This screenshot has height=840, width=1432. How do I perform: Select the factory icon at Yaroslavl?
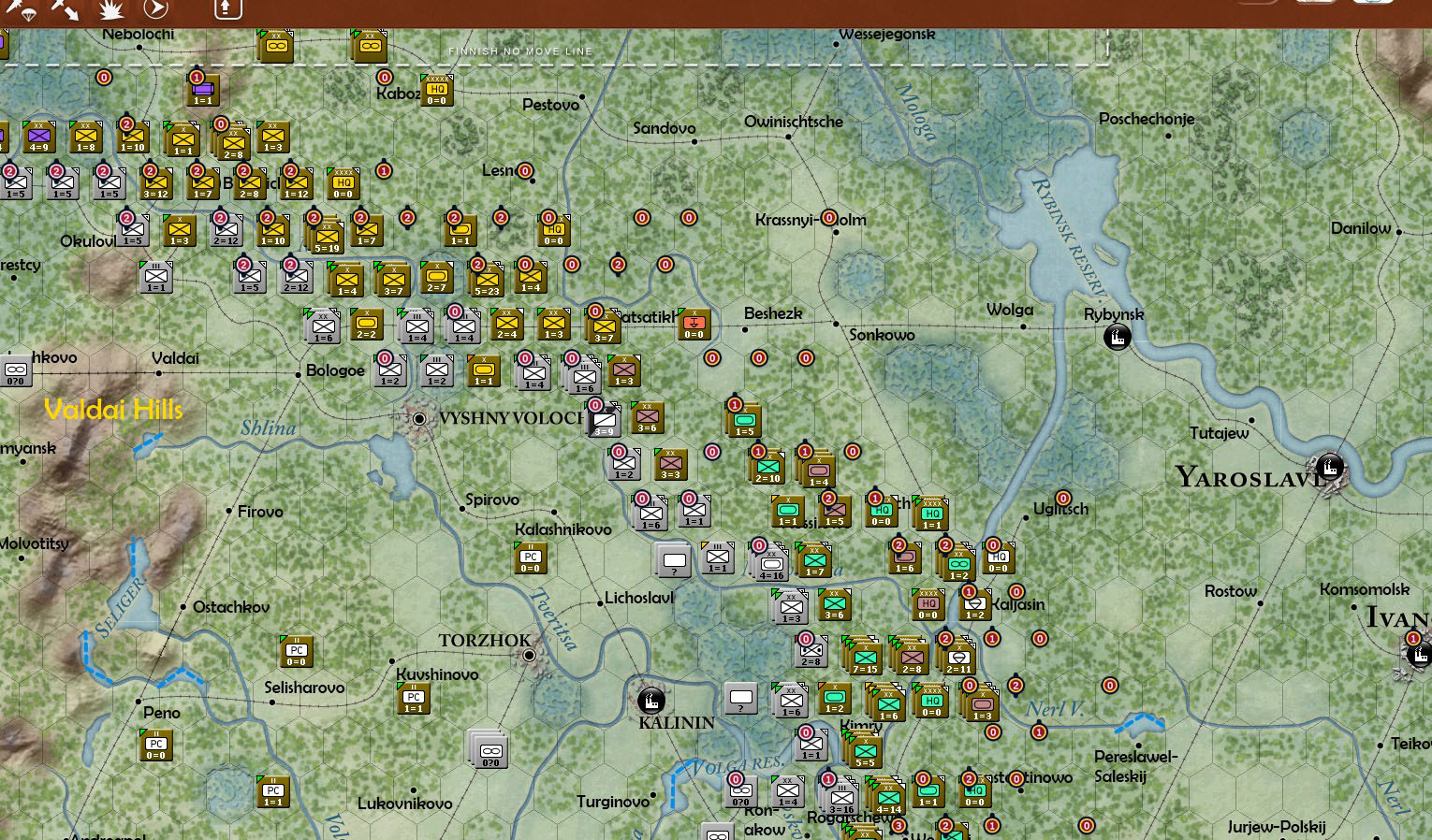tap(1329, 466)
